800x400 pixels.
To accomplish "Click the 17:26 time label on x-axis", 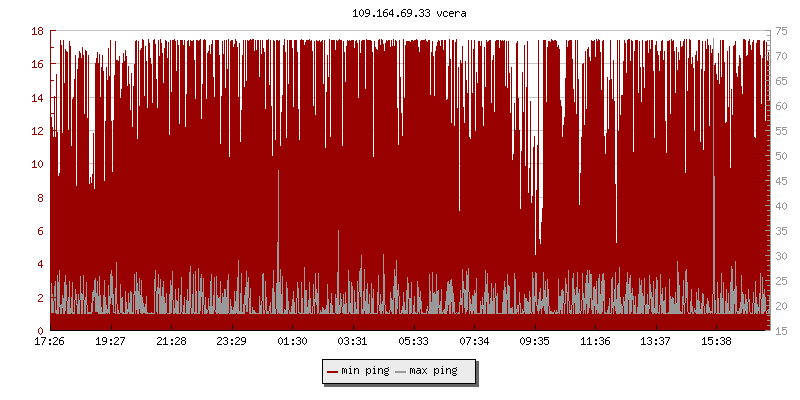I will (50, 341).
